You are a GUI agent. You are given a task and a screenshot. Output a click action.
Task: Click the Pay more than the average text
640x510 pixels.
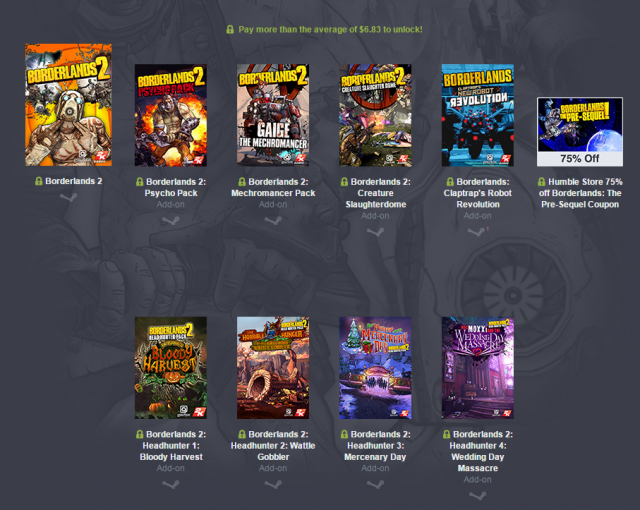pos(330,29)
